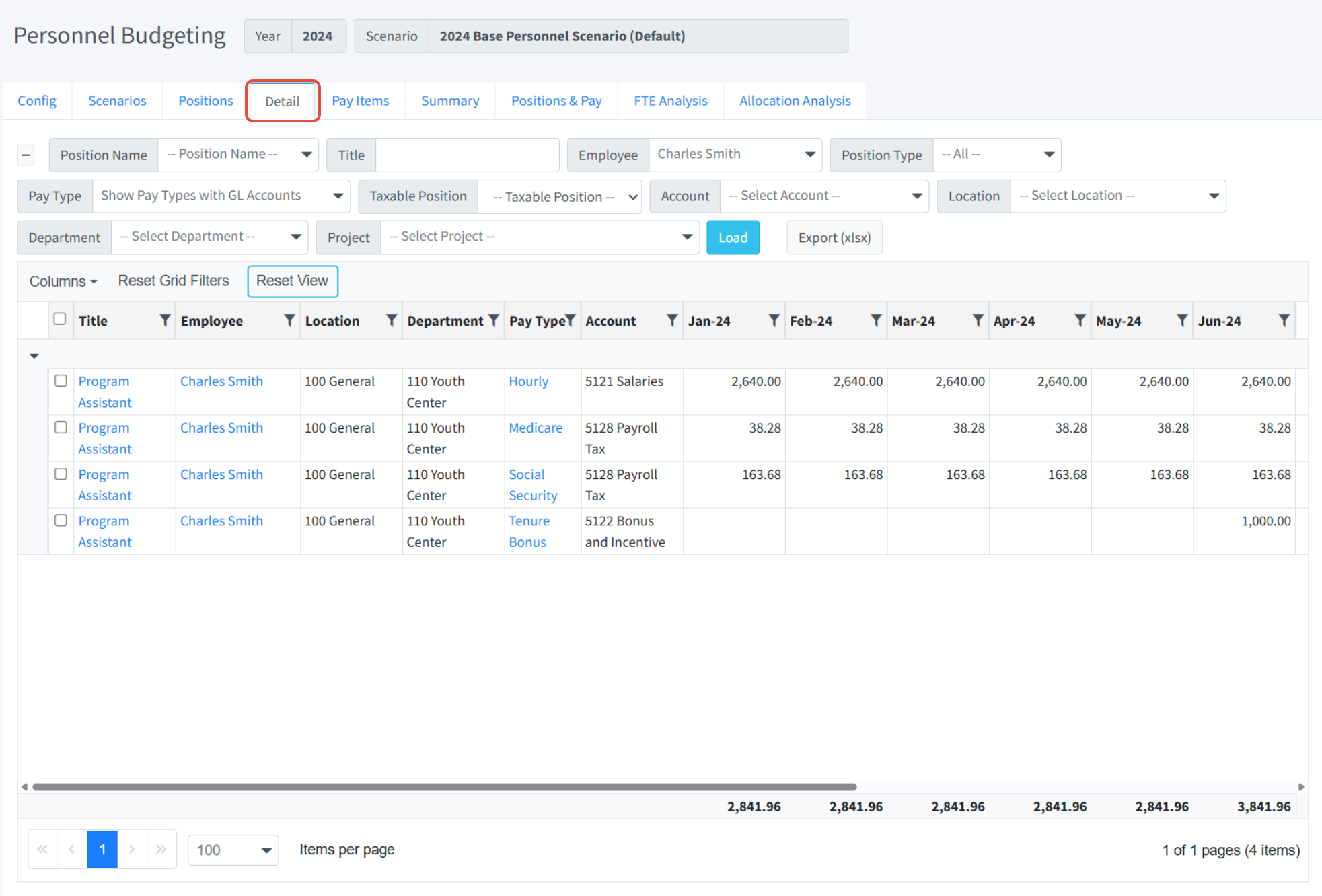Screen dimensions: 1322x896
Task: Open the items per page dropdown
Action: pyautogui.click(x=233, y=850)
